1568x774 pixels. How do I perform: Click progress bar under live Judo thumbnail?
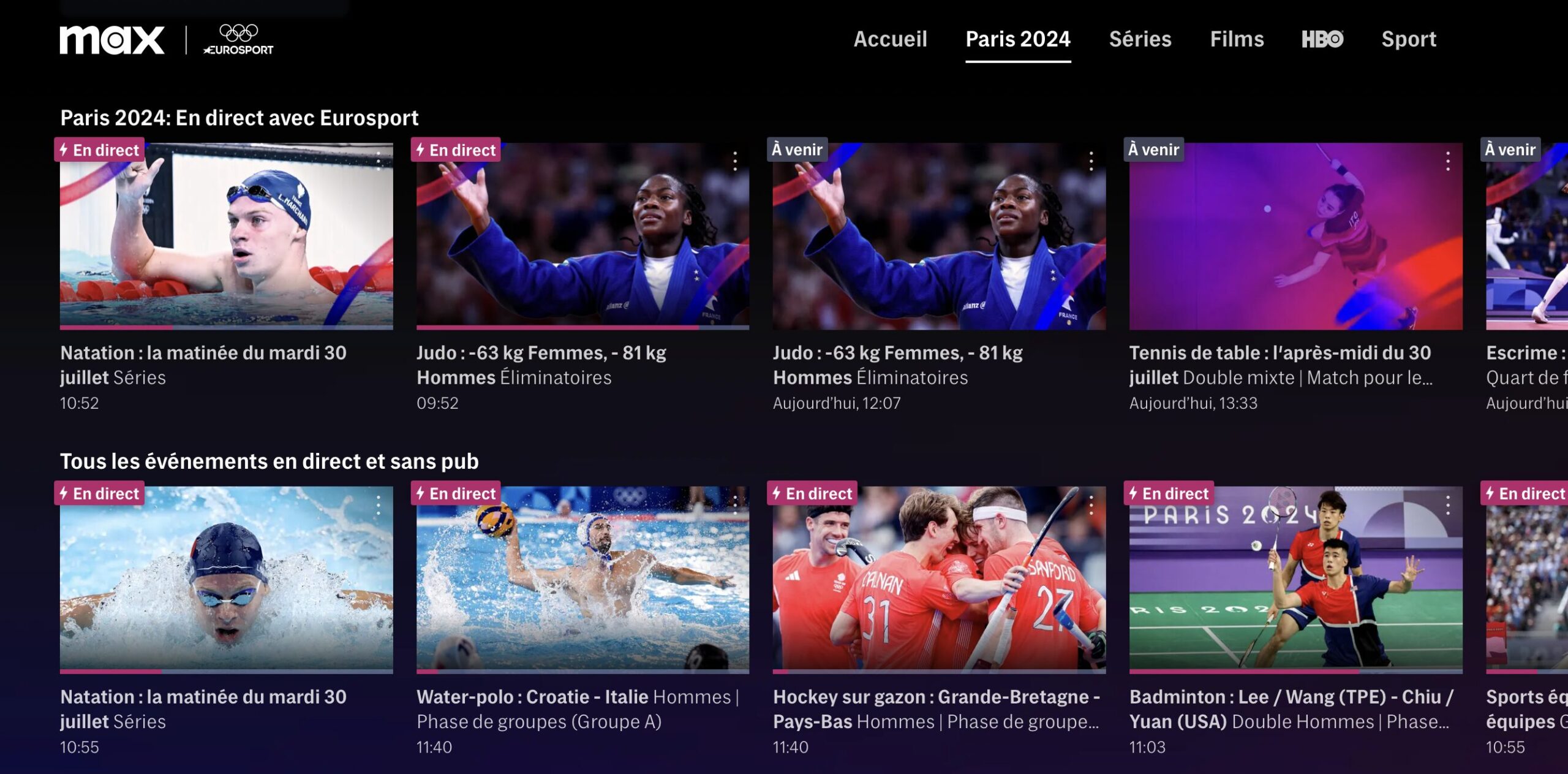pos(582,328)
